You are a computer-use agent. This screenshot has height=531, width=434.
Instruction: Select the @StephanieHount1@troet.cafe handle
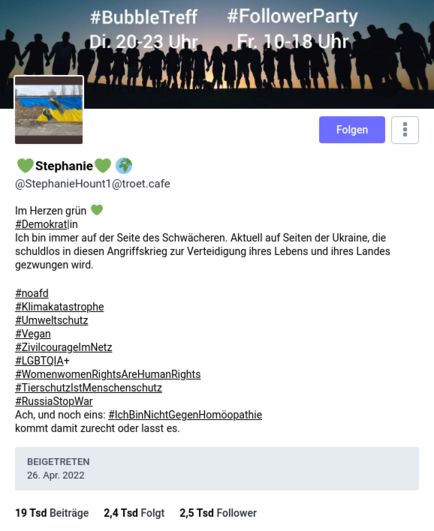(x=92, y=184)
